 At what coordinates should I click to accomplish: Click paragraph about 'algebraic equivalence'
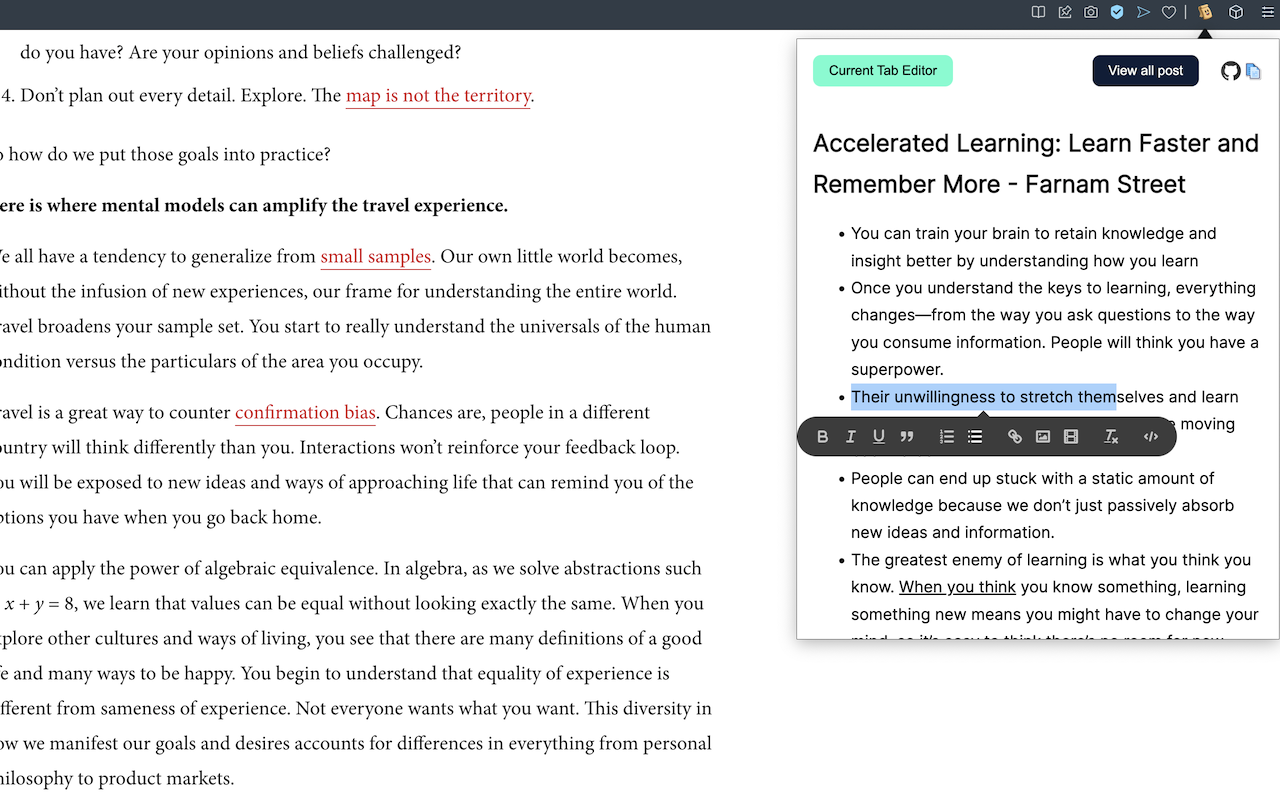(x=356, y=673)
